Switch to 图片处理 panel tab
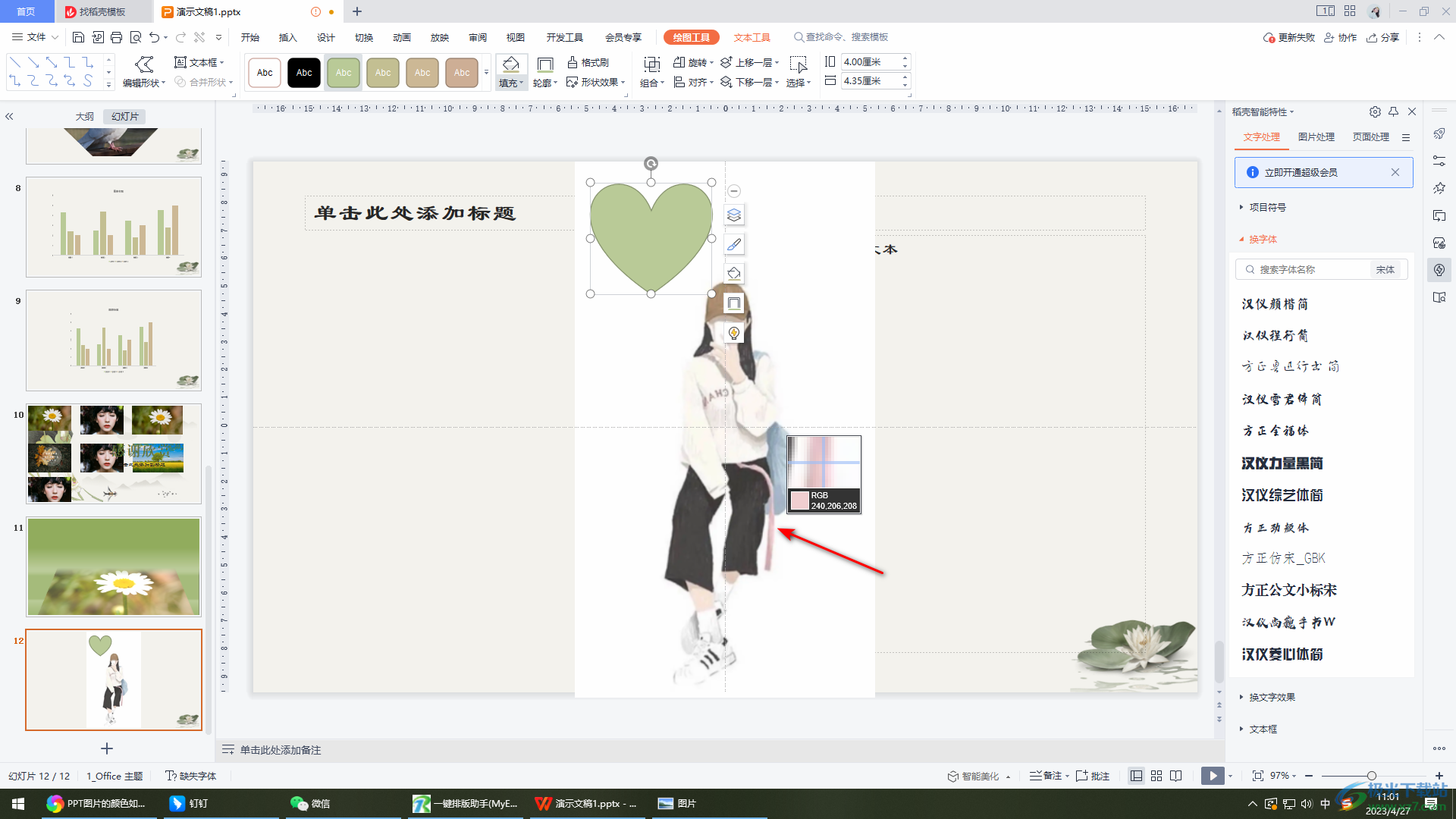The image size is (1456, 819). pos(1316,137)
